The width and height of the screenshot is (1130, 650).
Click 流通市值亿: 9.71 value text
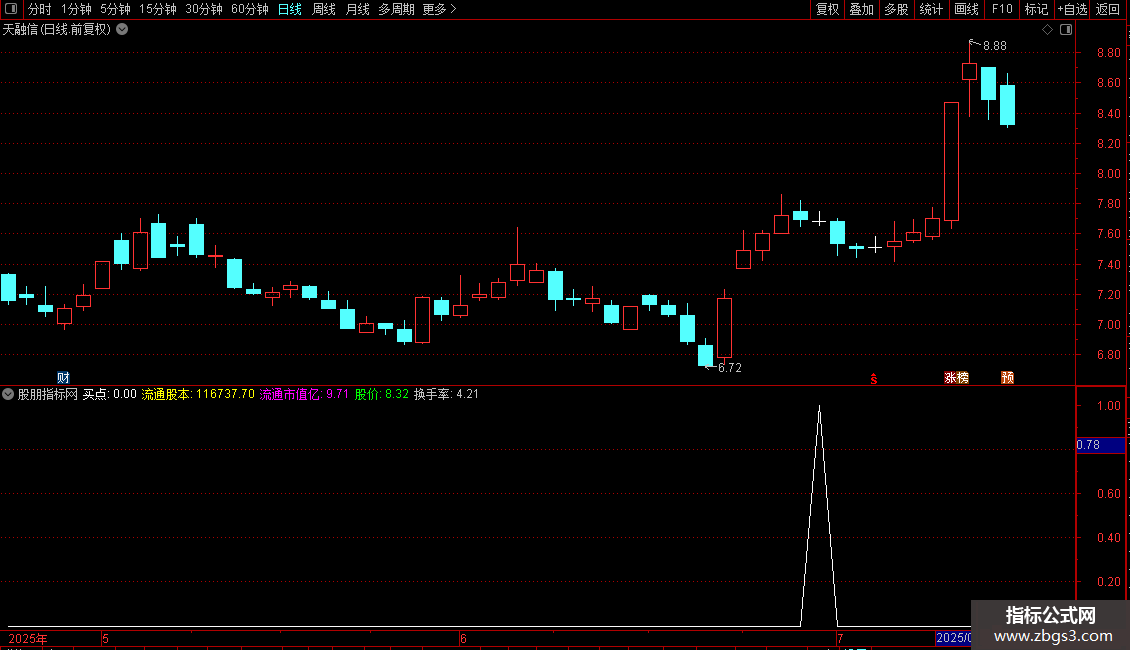point(304,394)
